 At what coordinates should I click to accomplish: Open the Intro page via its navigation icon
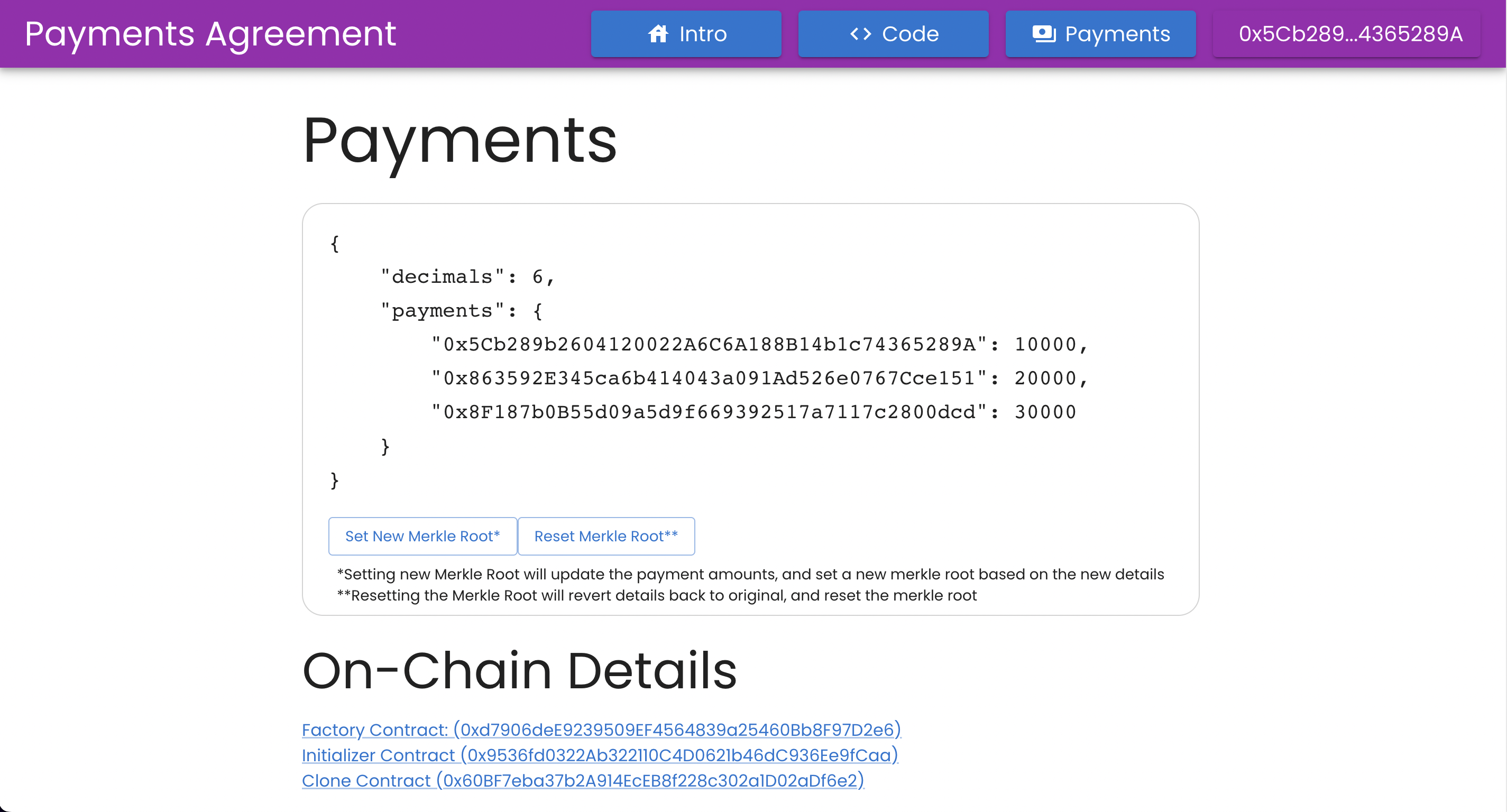658,34
